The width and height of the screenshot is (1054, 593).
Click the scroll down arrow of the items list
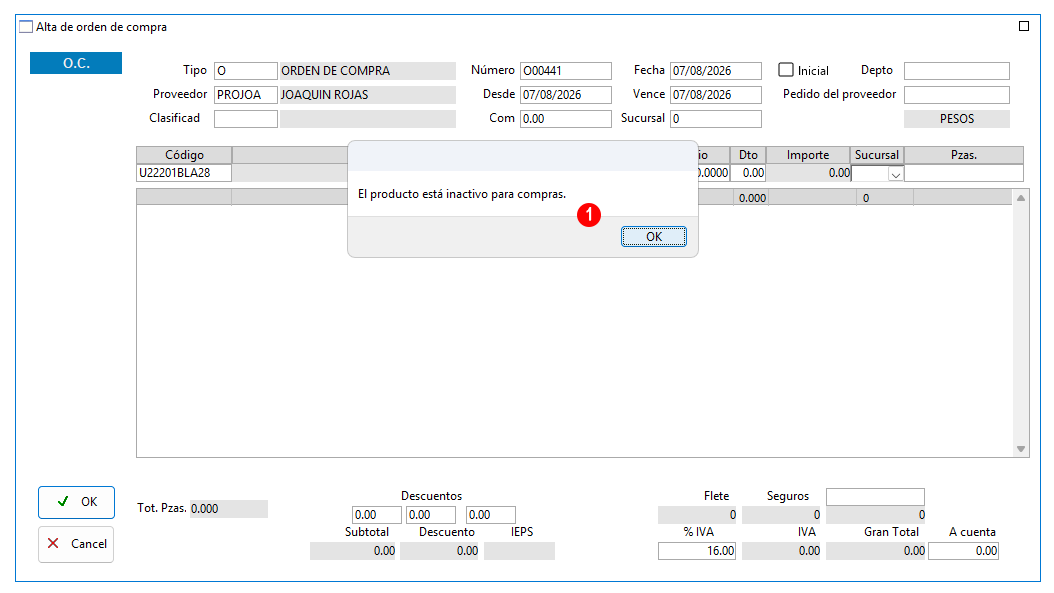tap(1020, 449)
